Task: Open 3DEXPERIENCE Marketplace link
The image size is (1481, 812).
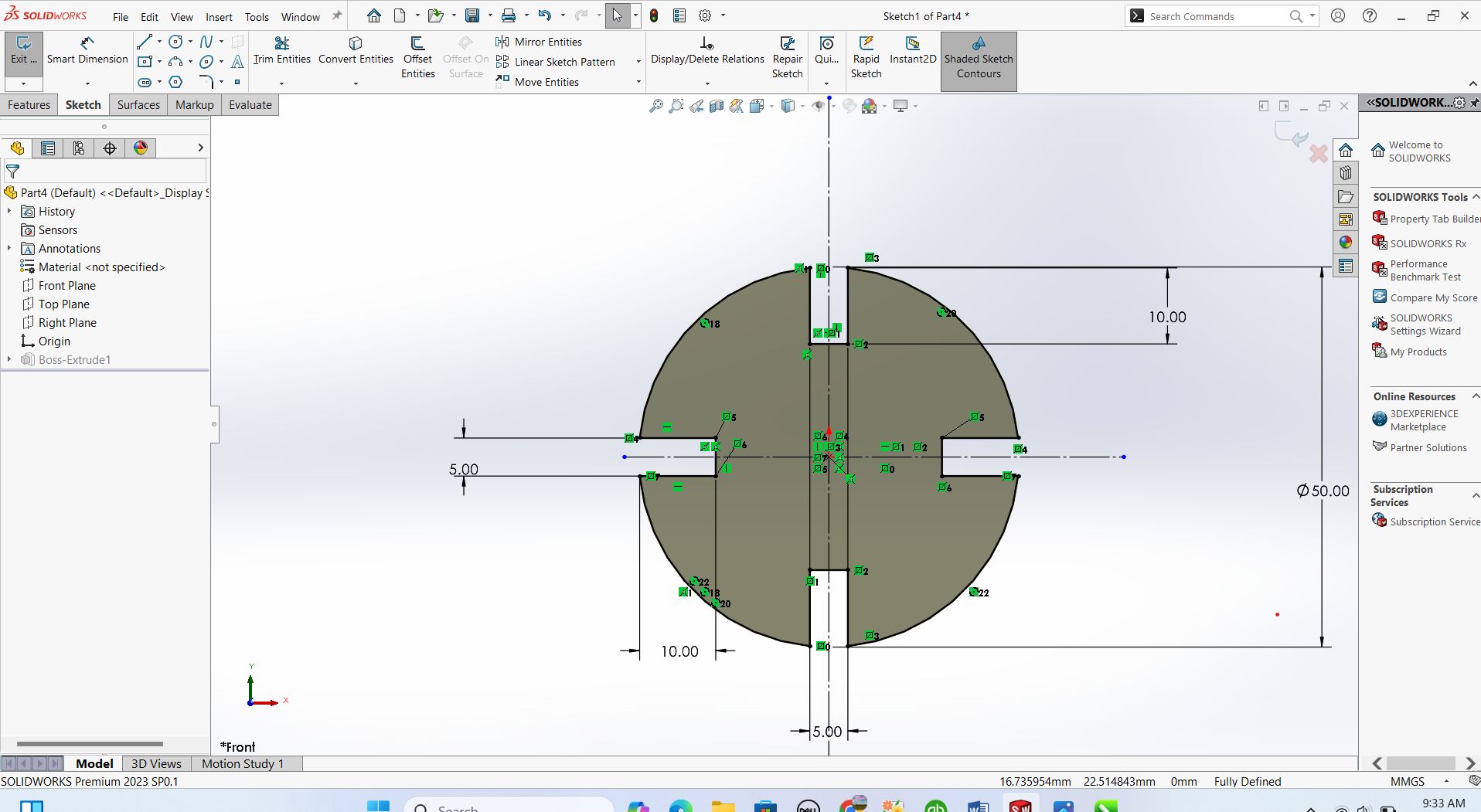Action: [x=1416, y=420]
